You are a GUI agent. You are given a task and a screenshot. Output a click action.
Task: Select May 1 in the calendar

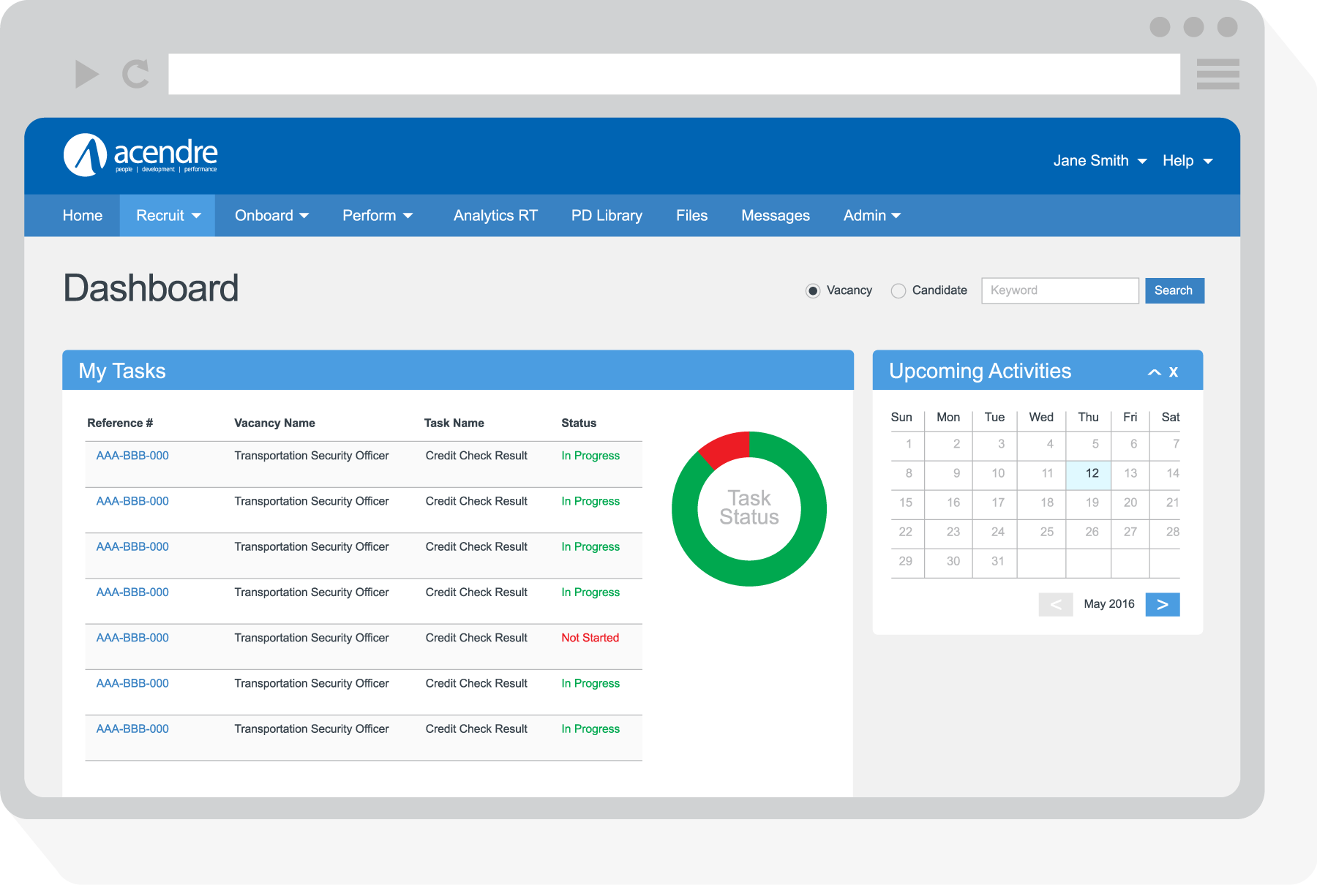(x=908, y=445)
